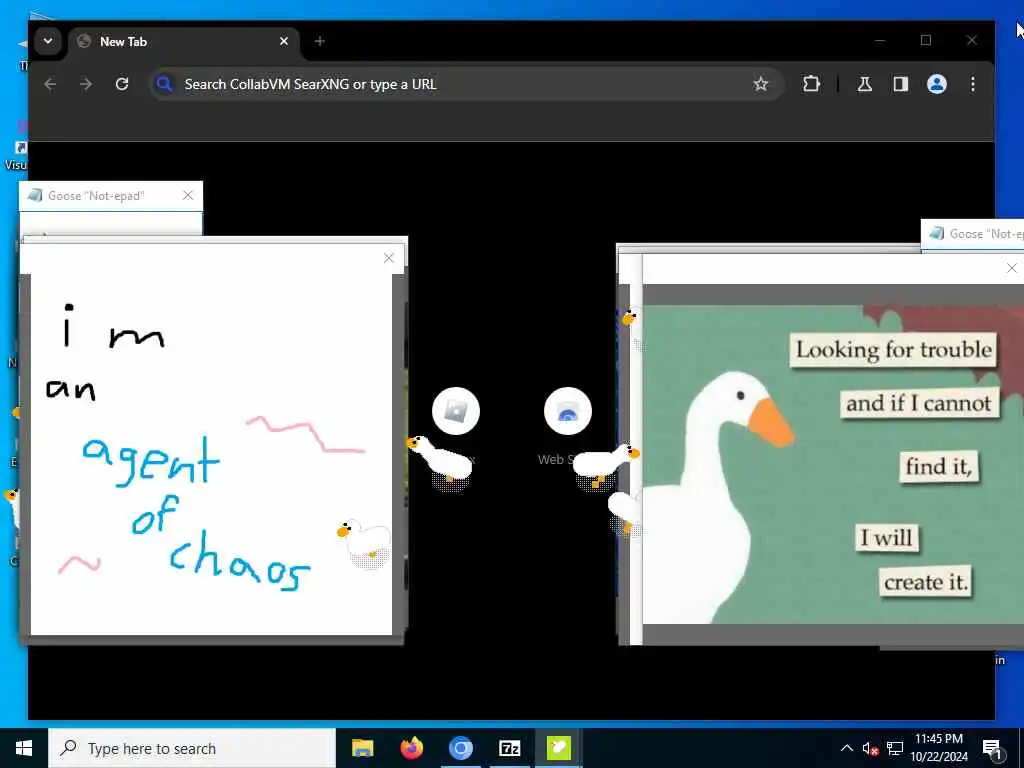1024x768 pixels.
Task: Click the "Looking for trouble" caption
Action: [893, 350]
